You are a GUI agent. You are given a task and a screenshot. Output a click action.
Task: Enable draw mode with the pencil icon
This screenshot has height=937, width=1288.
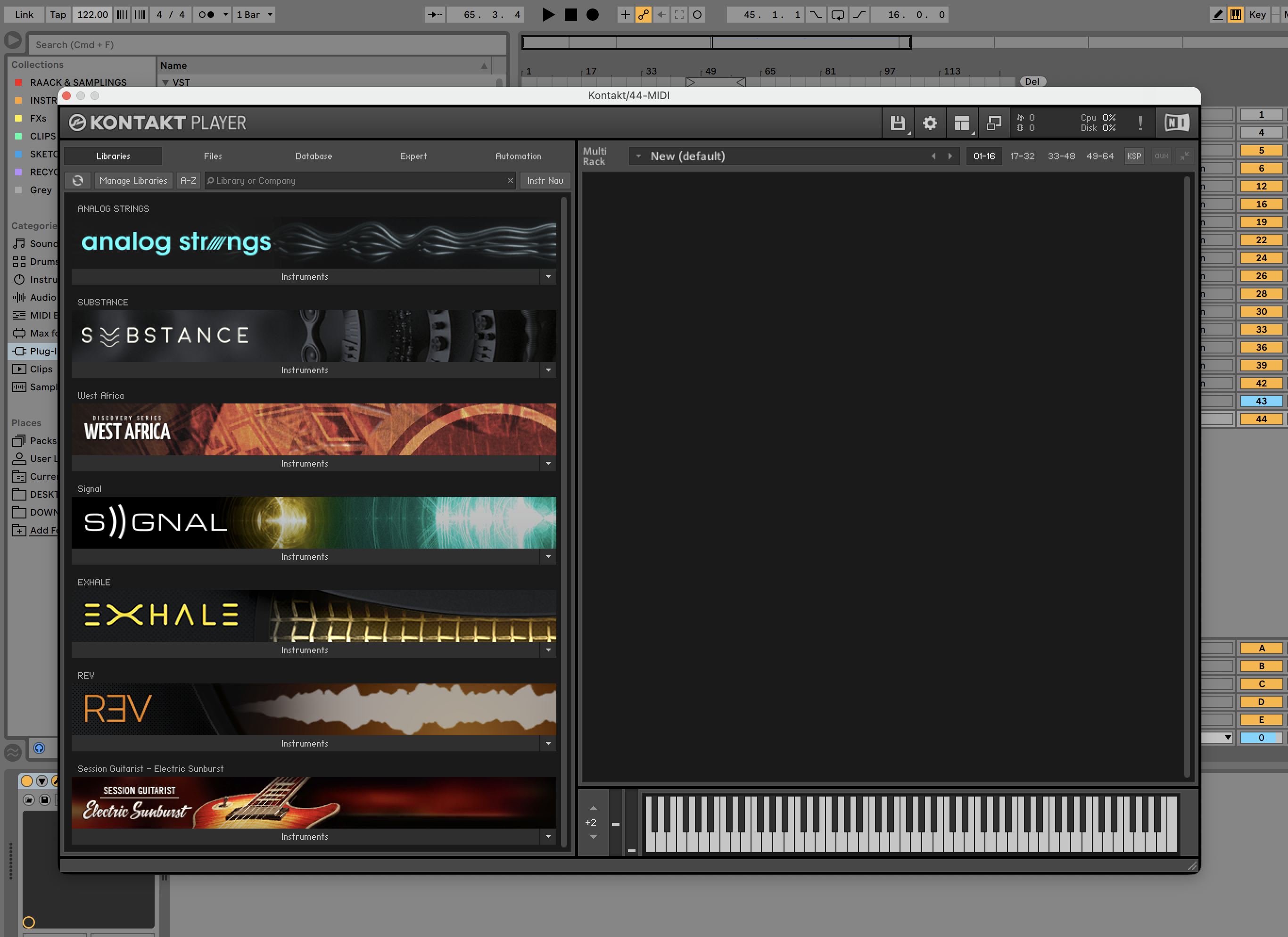click(x=1218, y=14)
